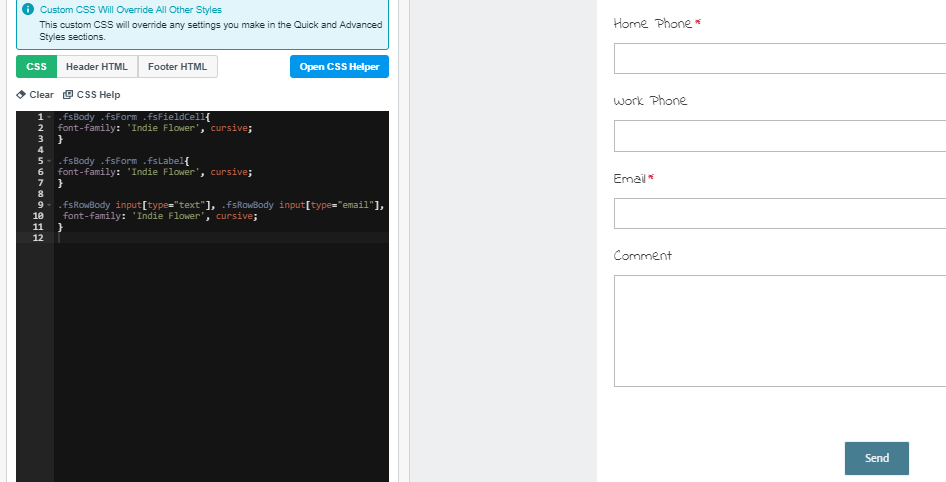Collapse the .fsFieldCell rule at line 1
Screen dimensions: 946x482
49,117
